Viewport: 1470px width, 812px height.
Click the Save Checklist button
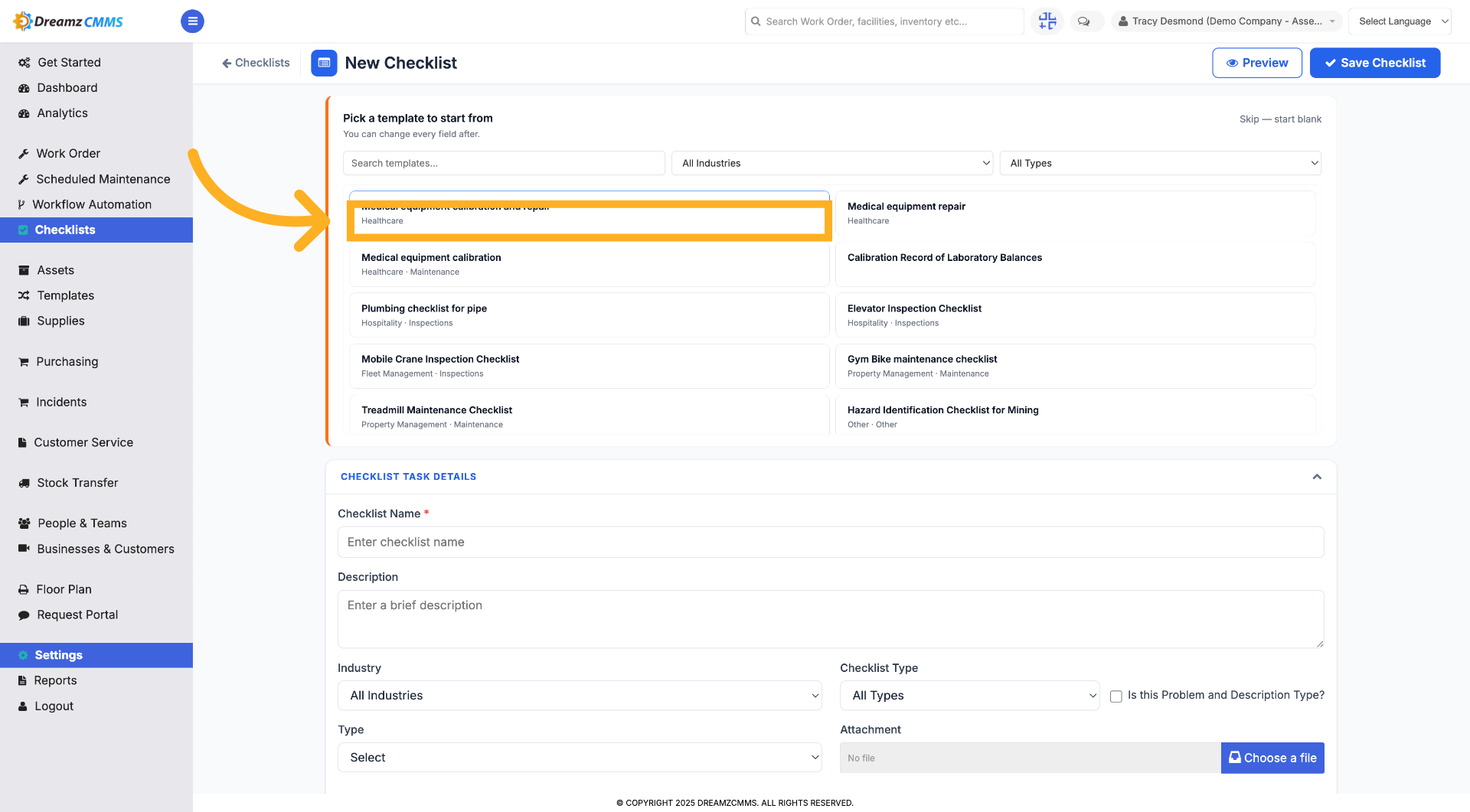click(x=1375, y=63)
